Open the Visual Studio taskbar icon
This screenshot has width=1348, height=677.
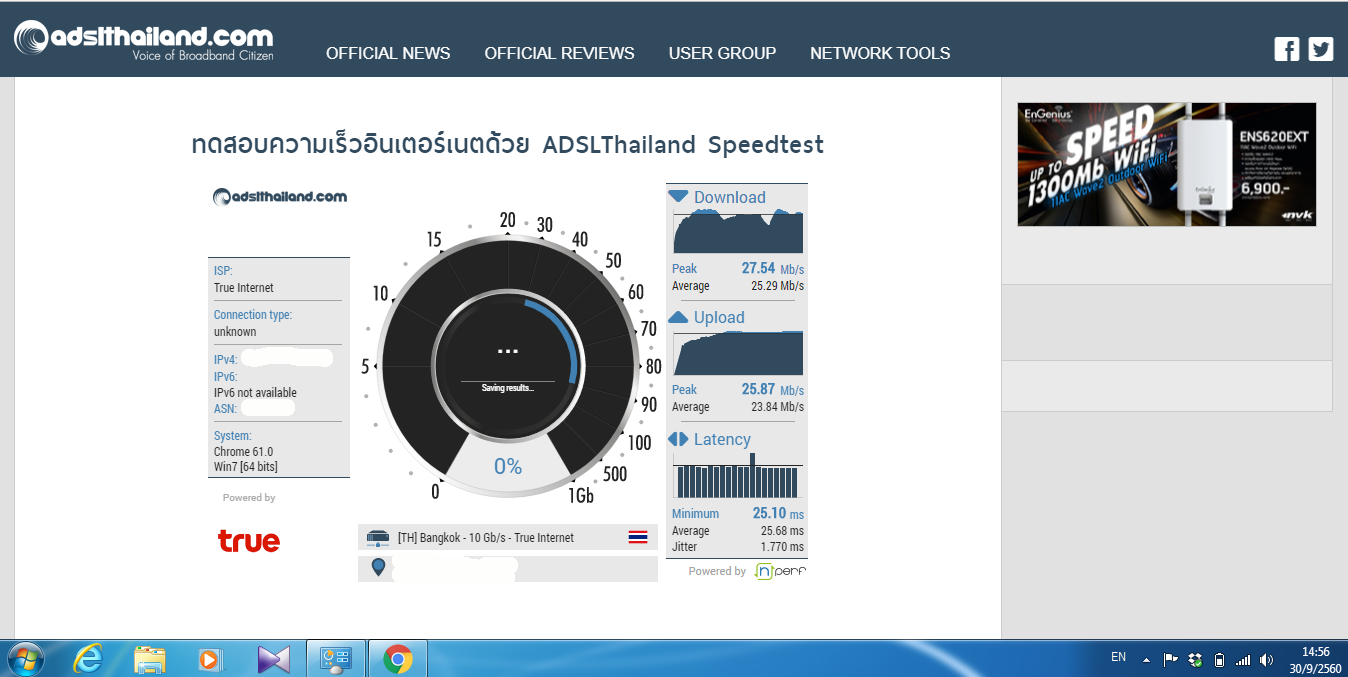[273, 659]
